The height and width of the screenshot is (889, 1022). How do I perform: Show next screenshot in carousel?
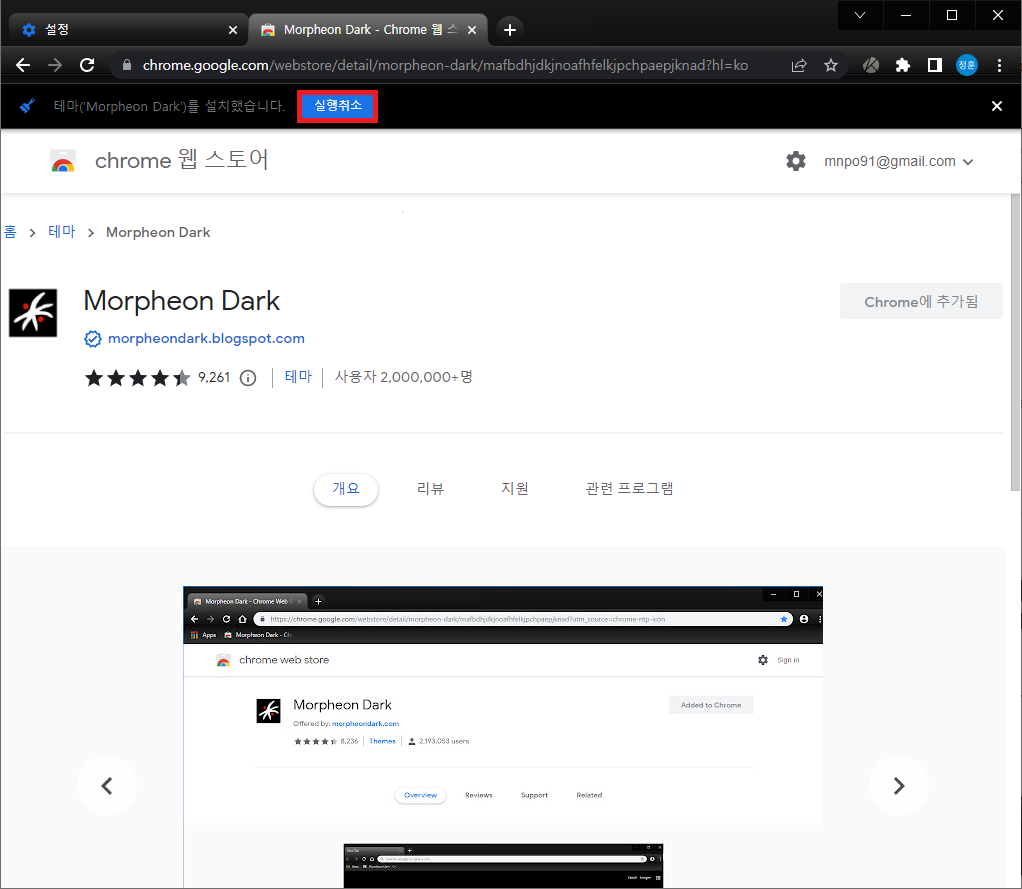[899, 786]
